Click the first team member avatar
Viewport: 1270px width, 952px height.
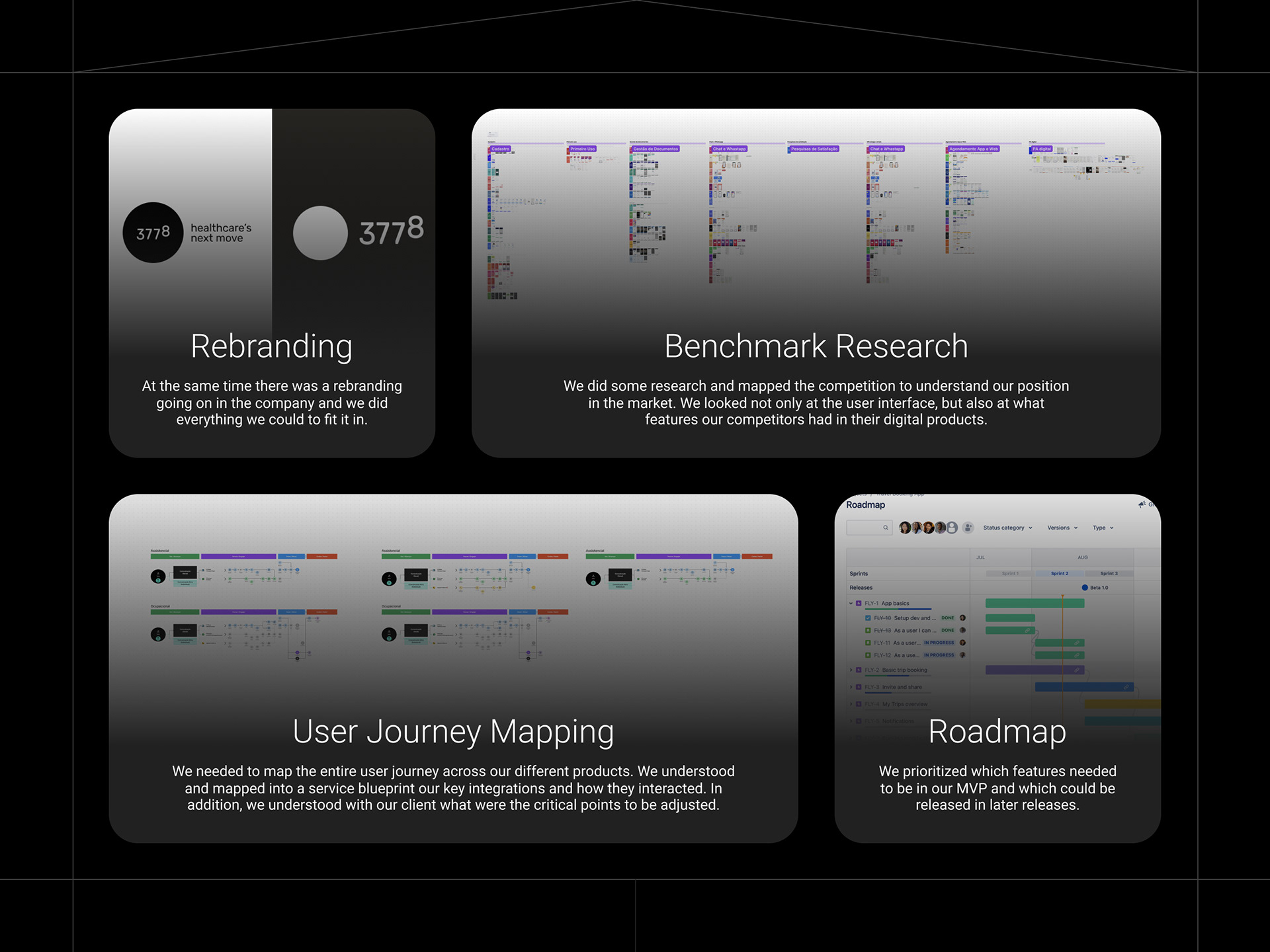905,528
